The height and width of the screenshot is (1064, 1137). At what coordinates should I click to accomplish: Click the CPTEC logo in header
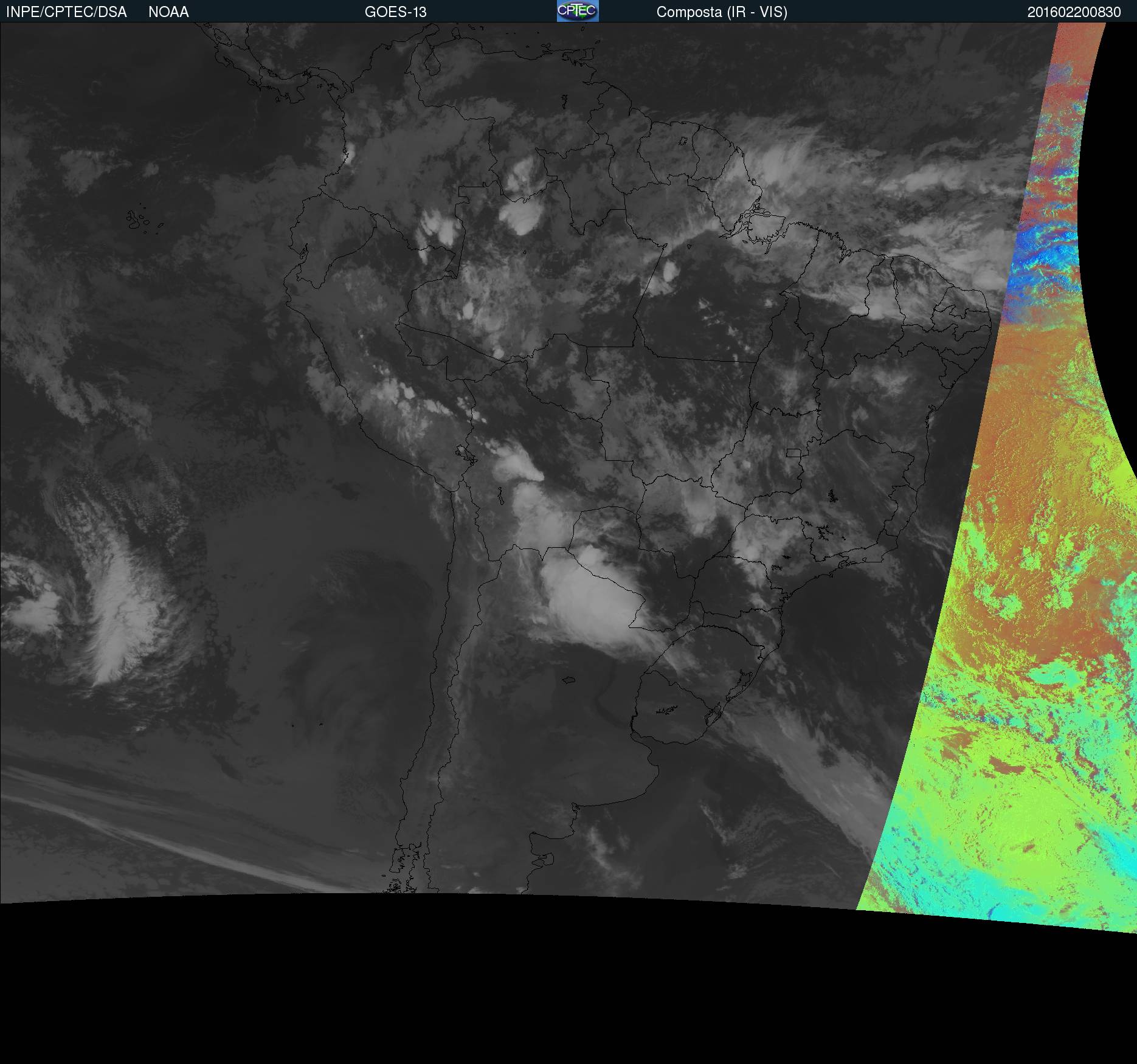pos(578,11)
